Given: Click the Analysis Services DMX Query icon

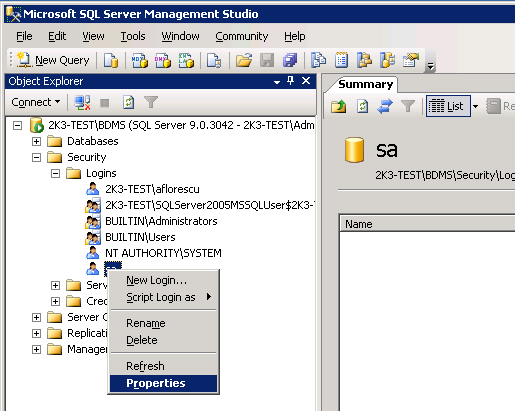Looking at the screenshot, I should [x=163, y=60].
